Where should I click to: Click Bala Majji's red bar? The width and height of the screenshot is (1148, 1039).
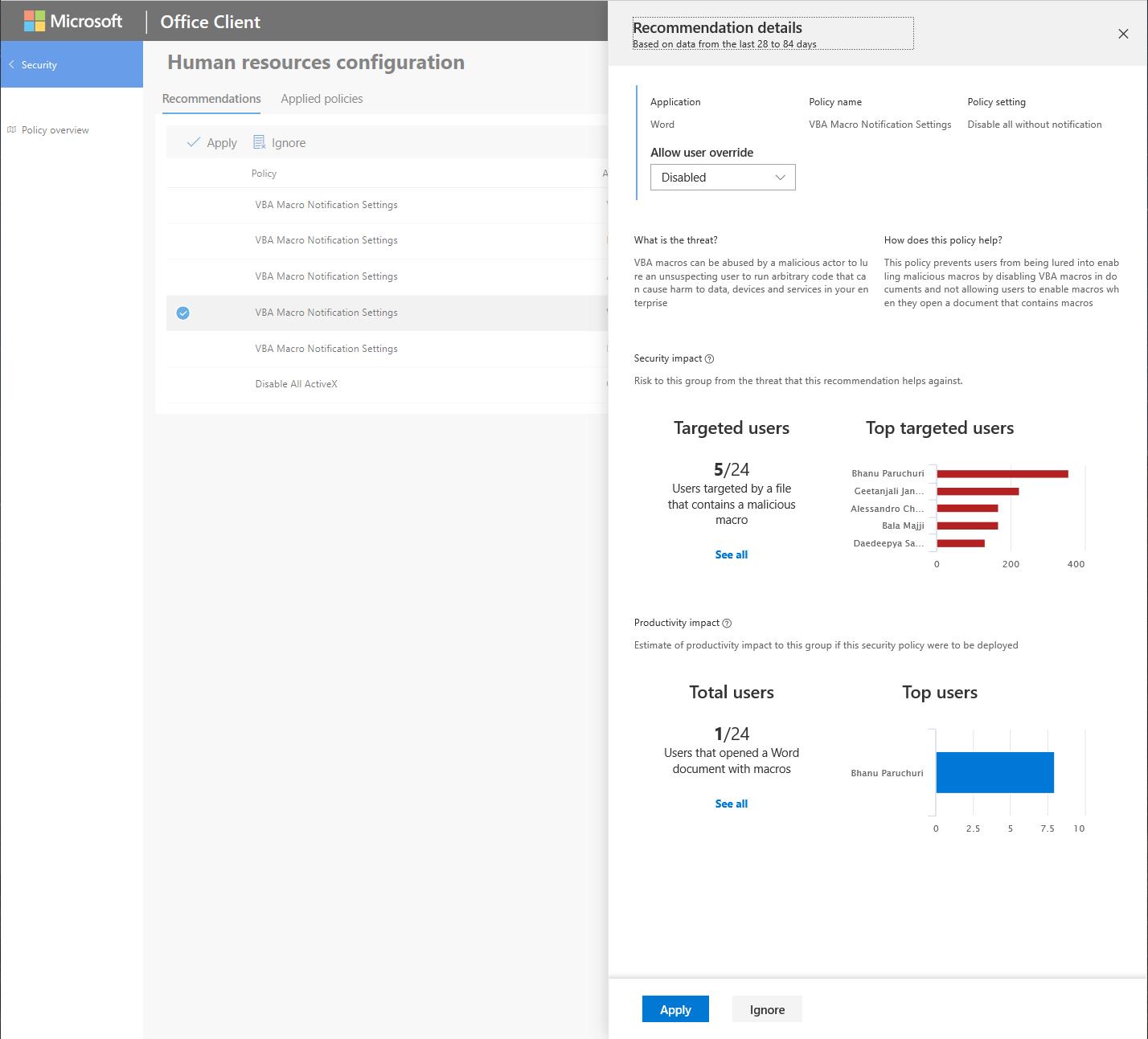(967, 526)
